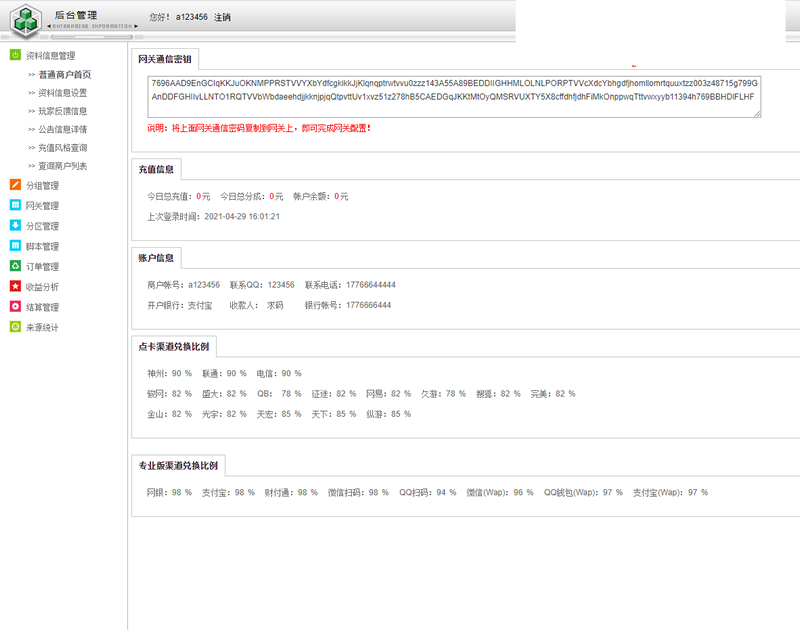800x630 pixels.
Task: Expand the 分组管理 sidebar section
Action: point(43,186)
